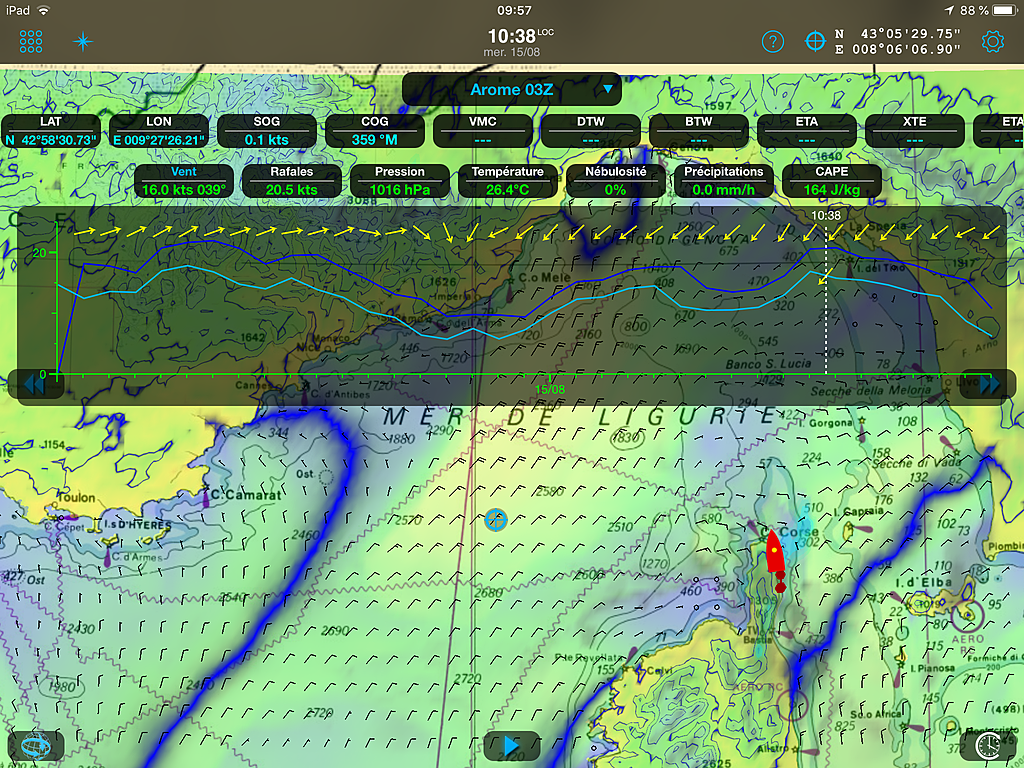Open the globe icon at bottom left
1024x768 pixels.
coord(36,745)
